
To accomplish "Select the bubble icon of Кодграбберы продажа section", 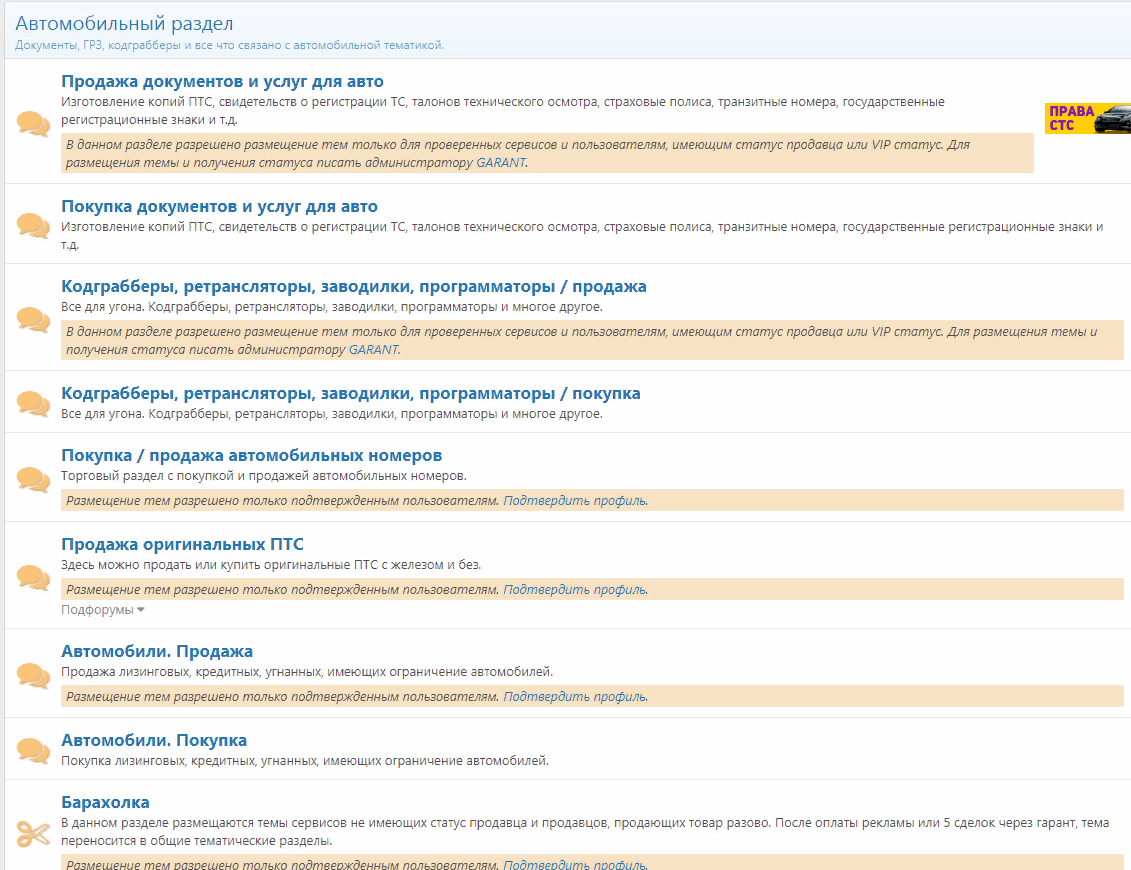I will coord(31,320).
